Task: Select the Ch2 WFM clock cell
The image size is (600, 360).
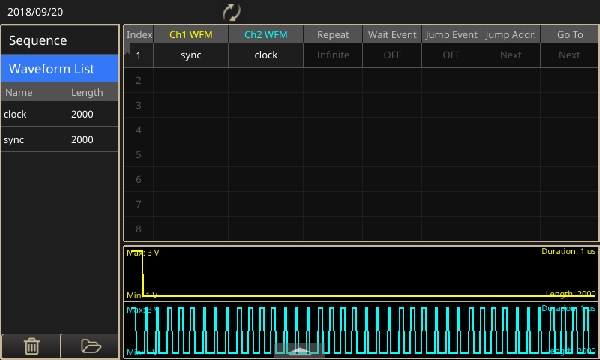Action: coord(266,55)
